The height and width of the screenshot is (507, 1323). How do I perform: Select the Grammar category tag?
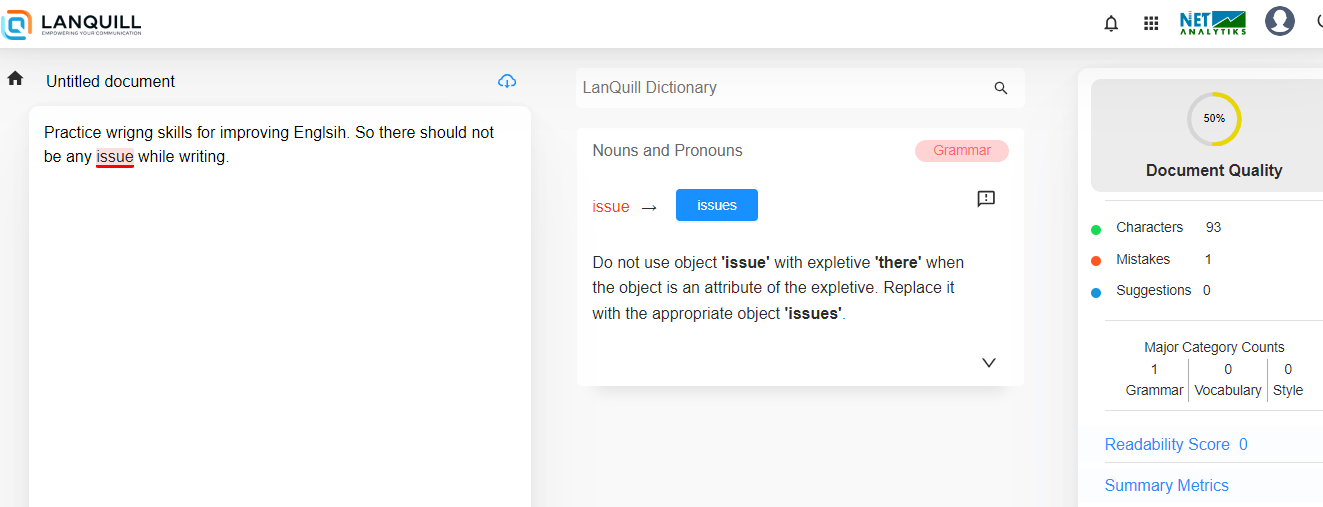click(x=961, y=151)
